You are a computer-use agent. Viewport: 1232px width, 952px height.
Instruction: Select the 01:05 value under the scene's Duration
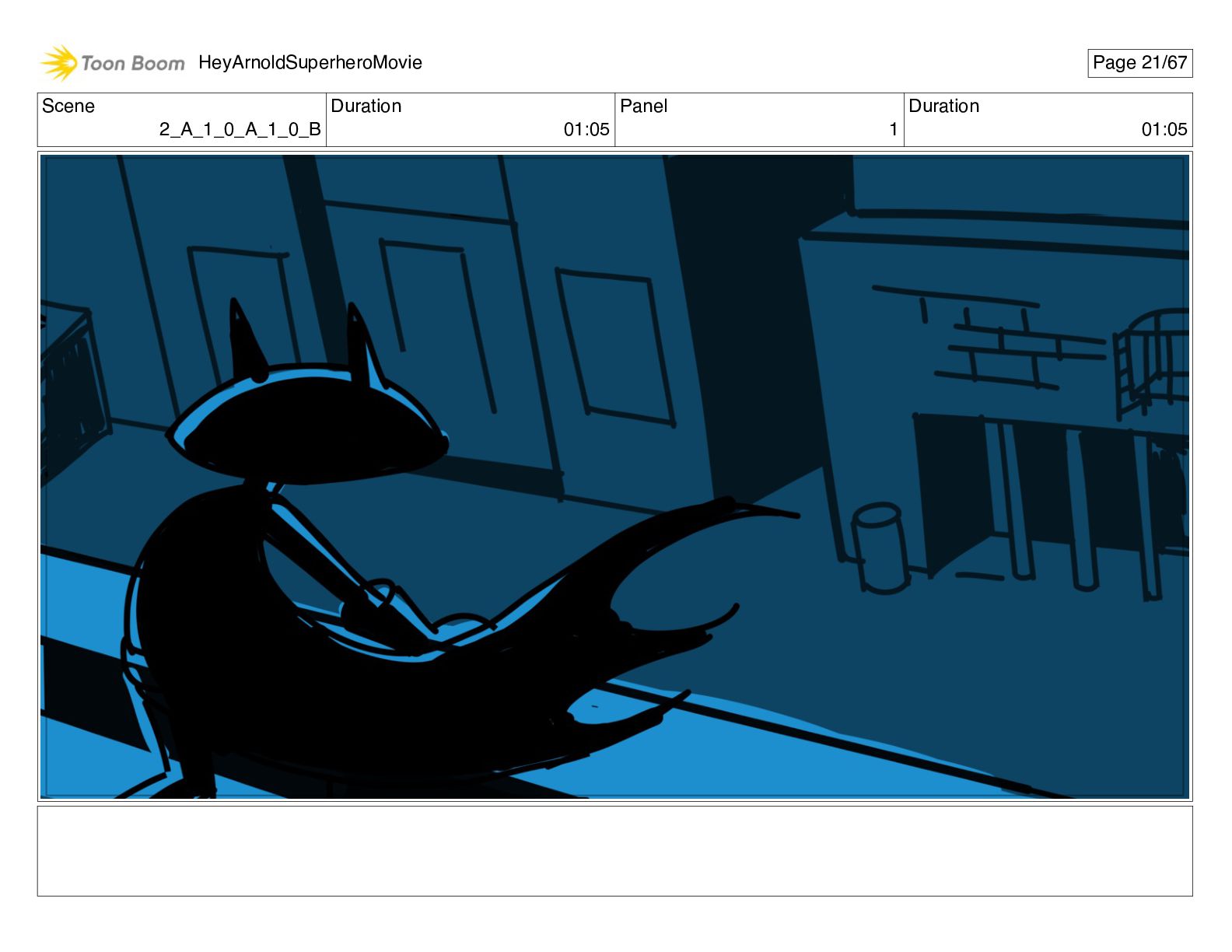(586, 129)
